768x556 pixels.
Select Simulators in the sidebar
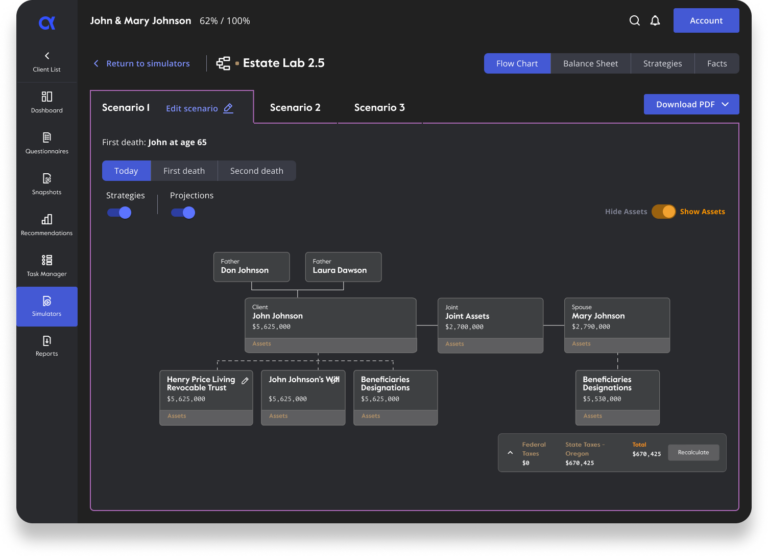[47, 306]
